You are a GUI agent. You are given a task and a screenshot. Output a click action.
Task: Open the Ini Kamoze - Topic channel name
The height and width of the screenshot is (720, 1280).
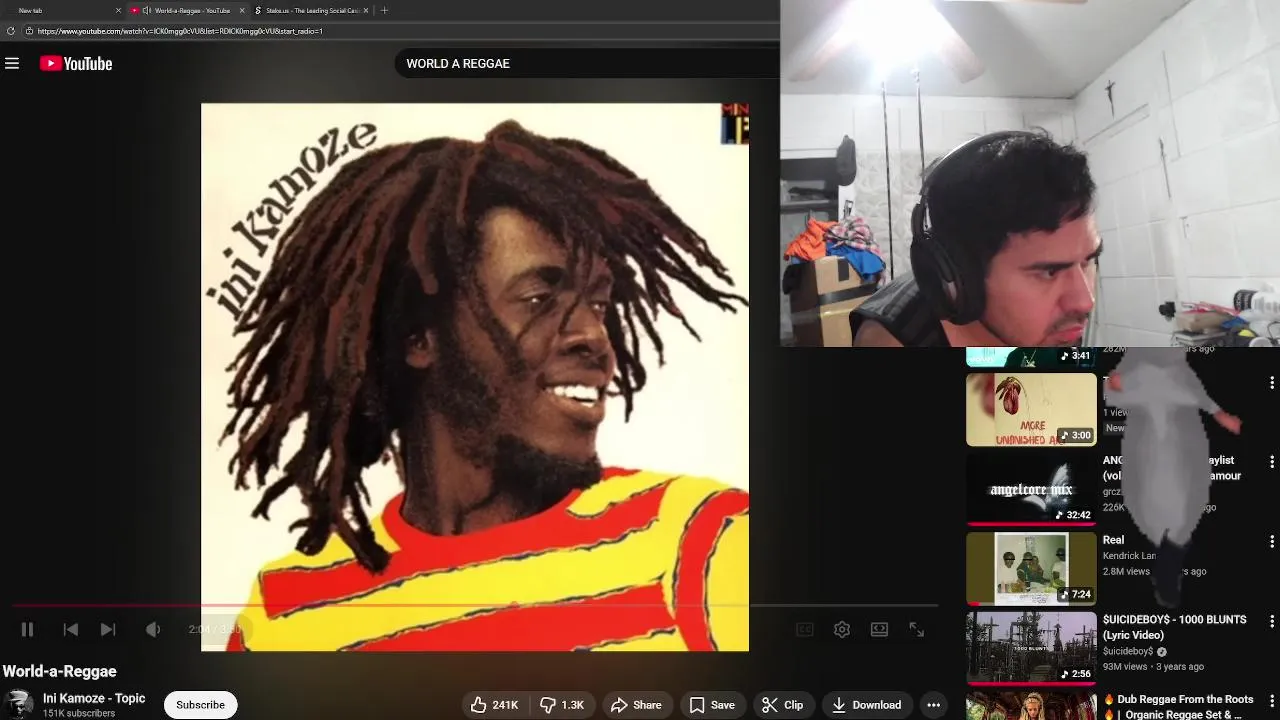click(x=94, y=698)
